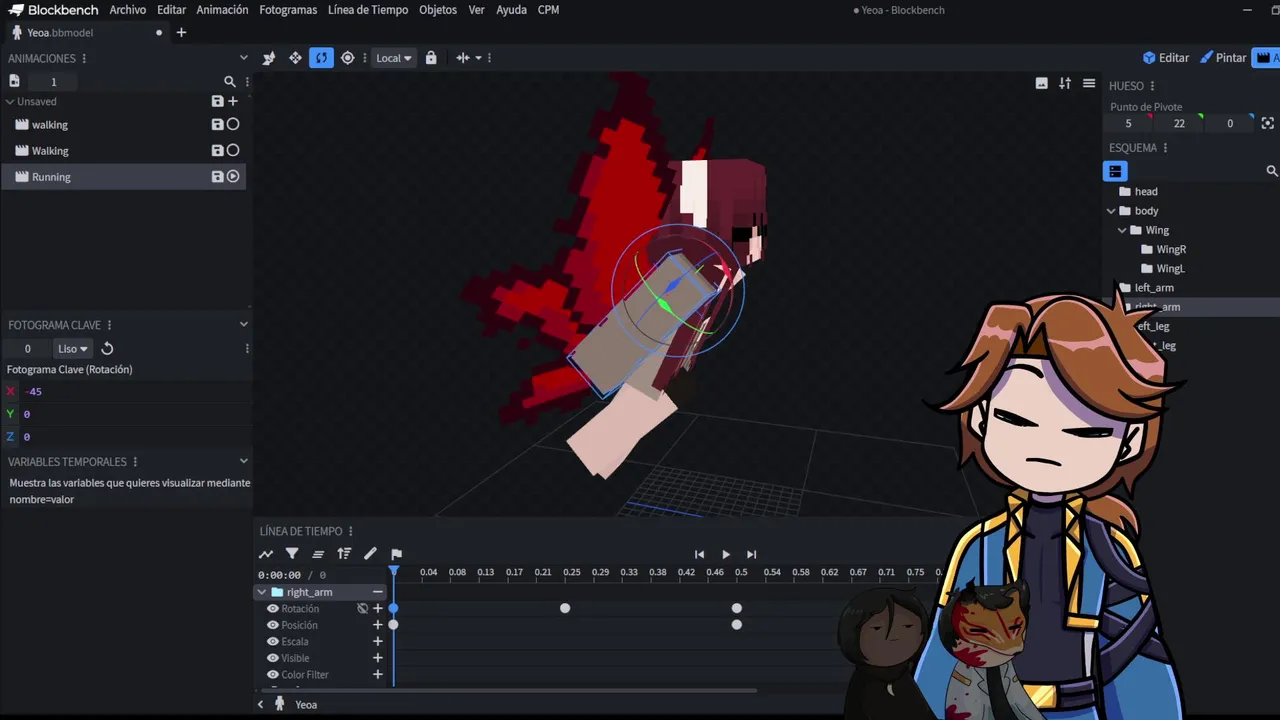Remove right_arm animator with minus

click(378, 592)
